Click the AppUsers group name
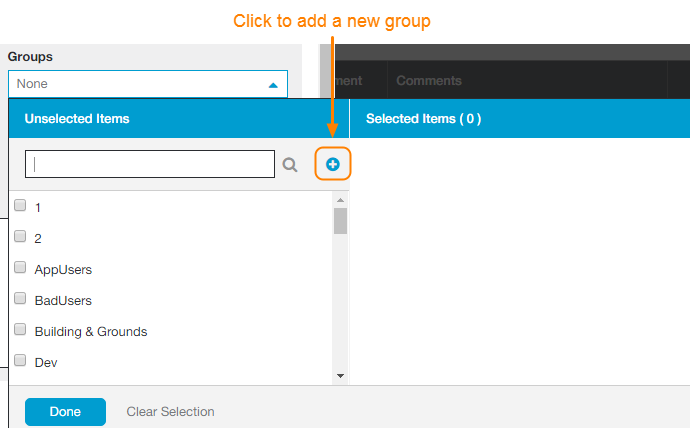 [63, 269]
